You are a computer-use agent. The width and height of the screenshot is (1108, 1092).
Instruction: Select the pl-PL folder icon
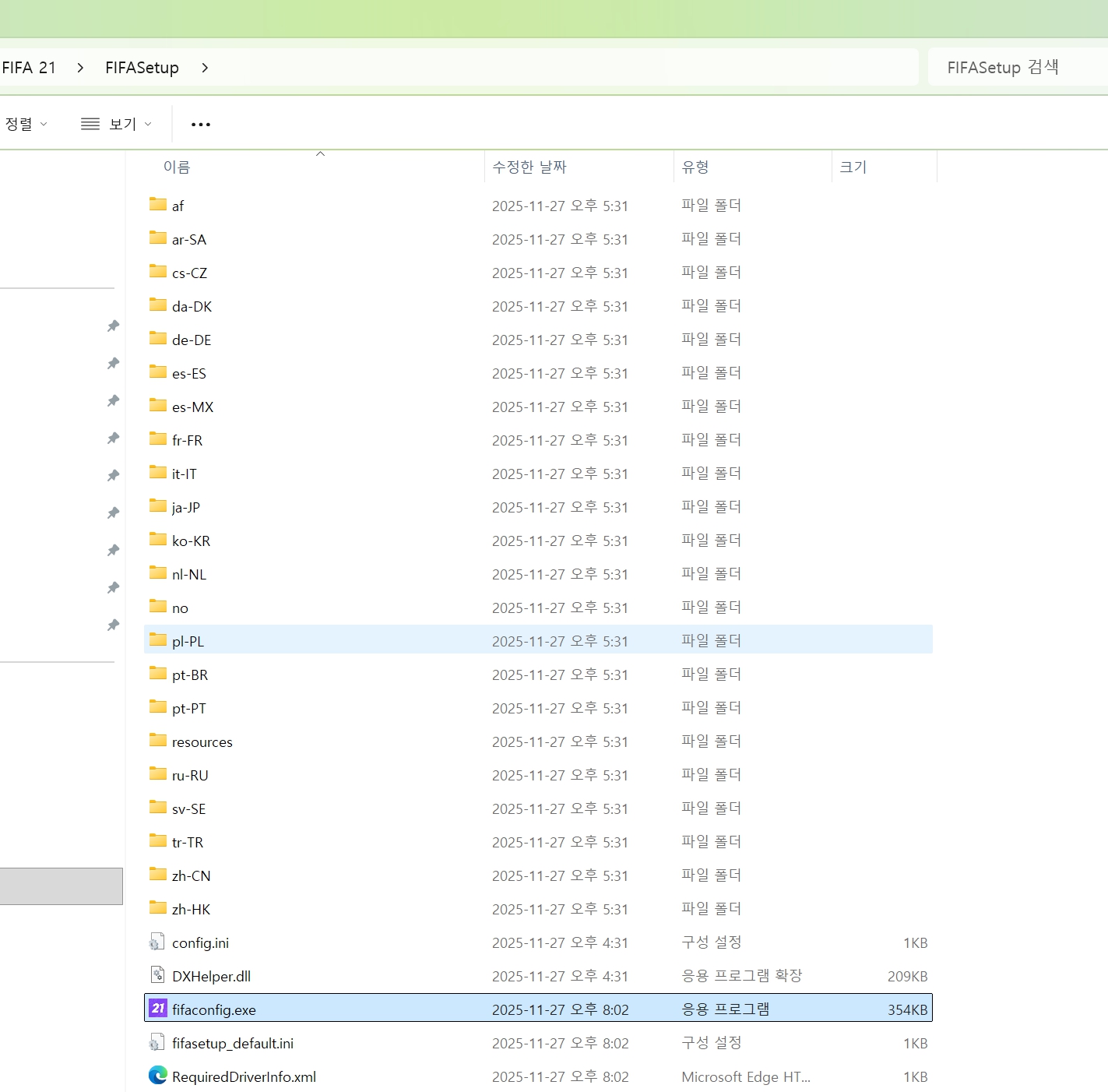pyautogui.click(x=158, y=640)
